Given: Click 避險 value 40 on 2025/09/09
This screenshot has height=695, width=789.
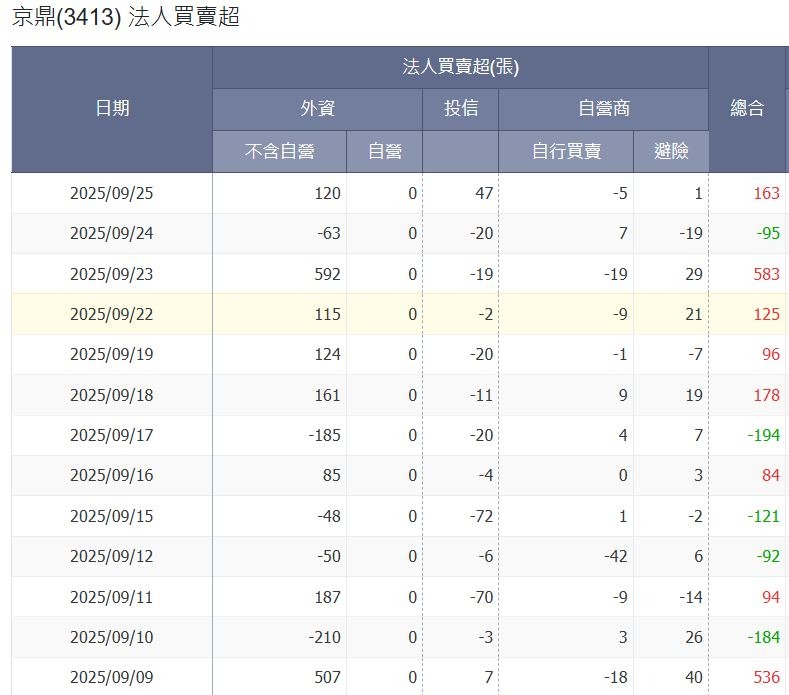Looking at the screenshot, I should point(693,677).
